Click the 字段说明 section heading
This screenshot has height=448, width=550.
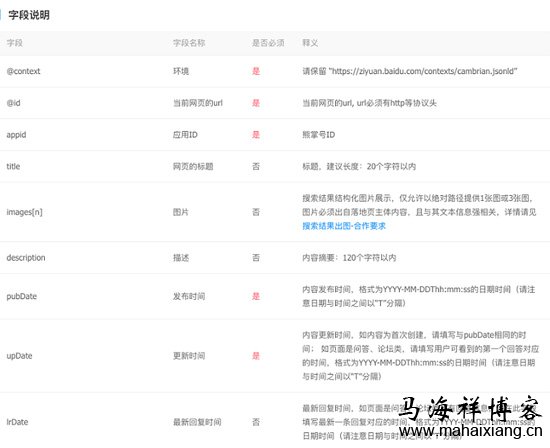29,15
